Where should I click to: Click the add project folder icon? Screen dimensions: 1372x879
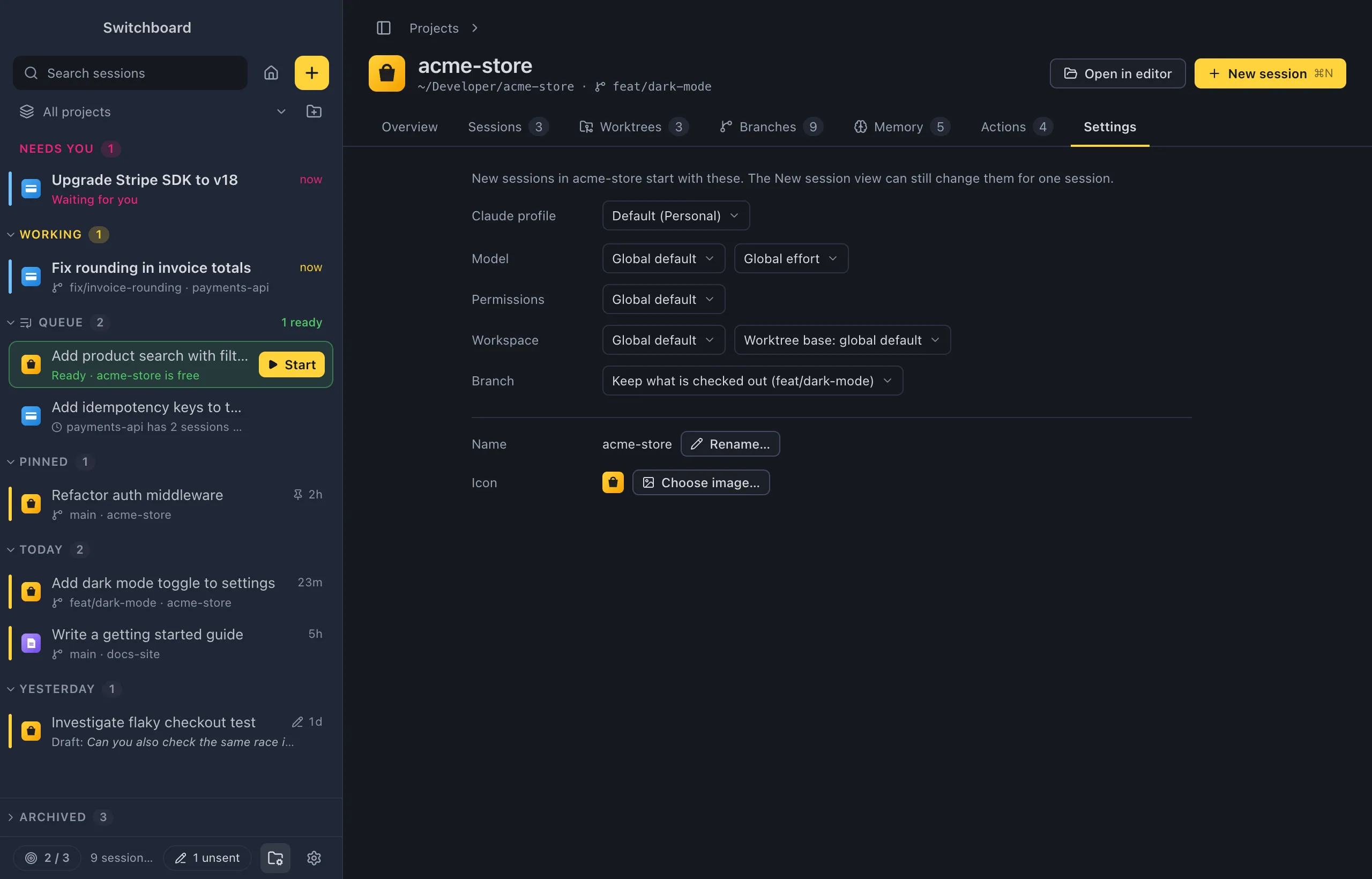pos(314,111)
